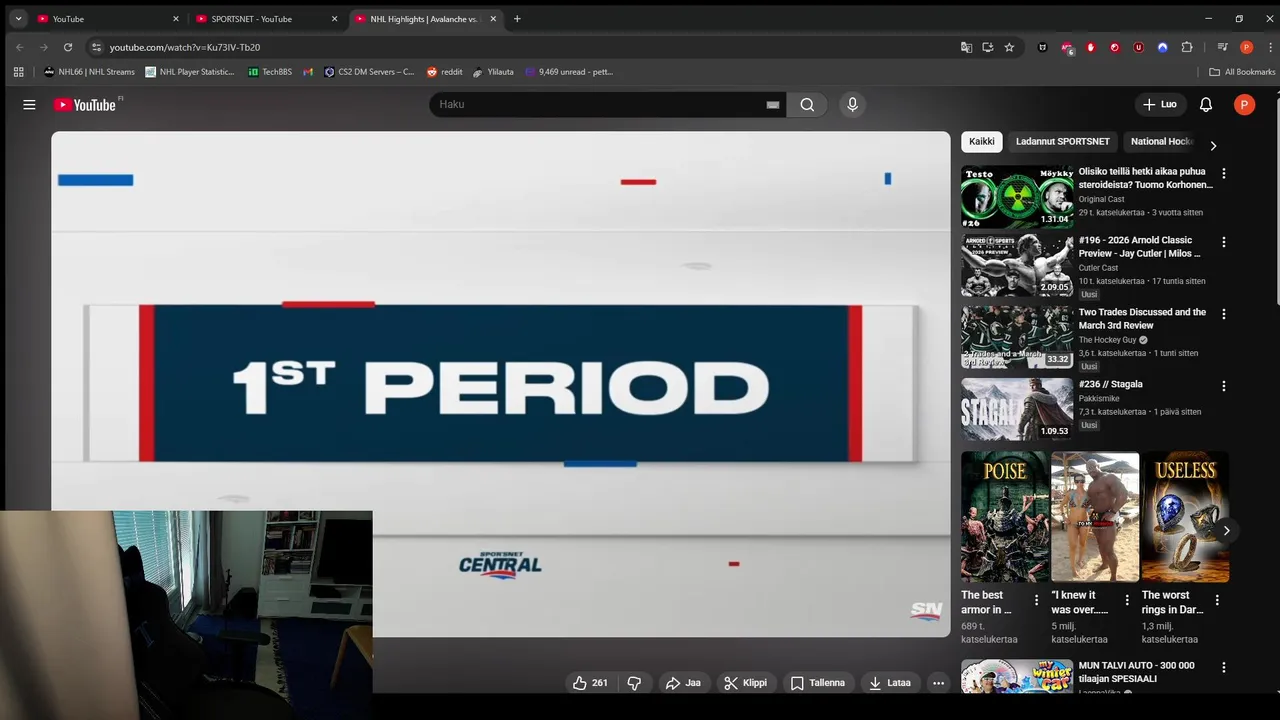The image size is (1280, 720).
Task: Start voice search with microphone icon
Action: (x=852, y=104)
